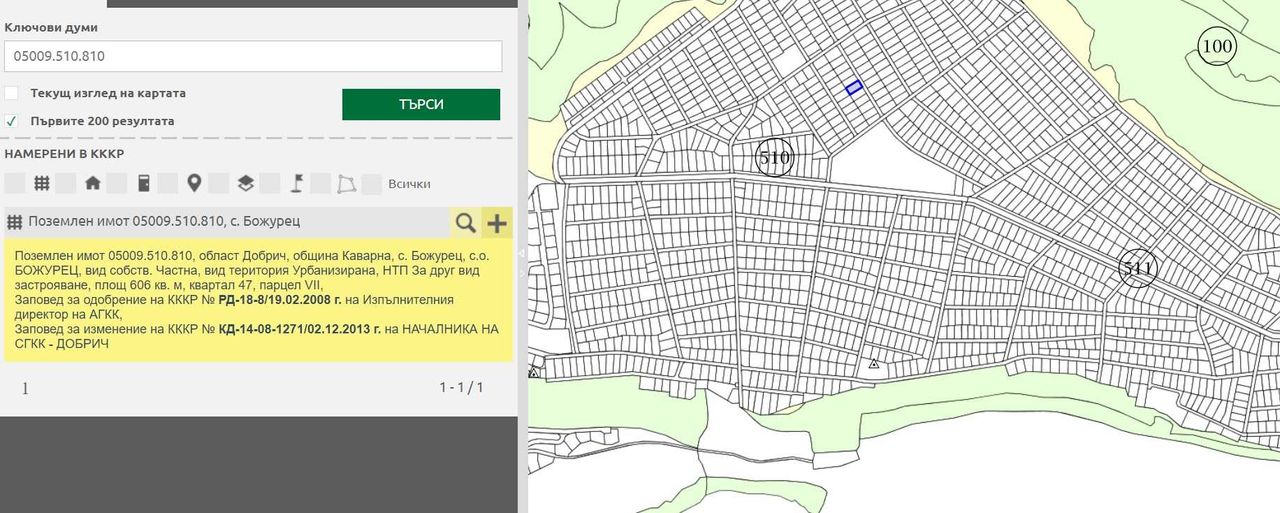The image size is (1280, 513).
Task: Select the blue highlighted parcel on map
Action: tap(854, 88)
